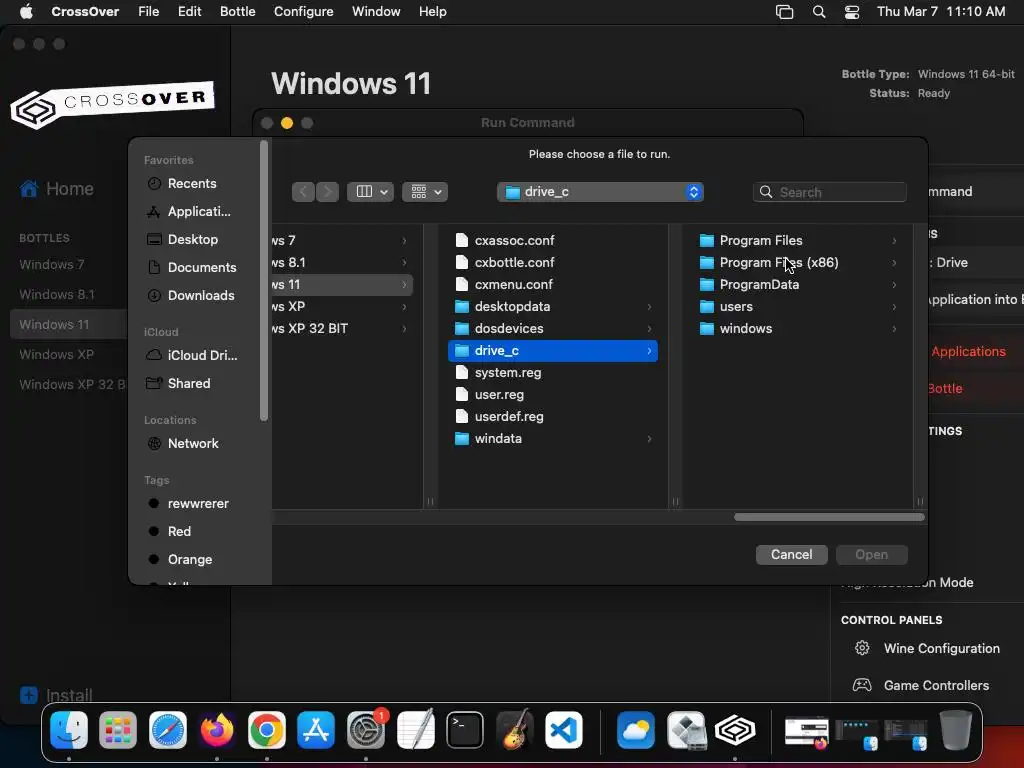Open the Help menu

(x=433, y=12)
